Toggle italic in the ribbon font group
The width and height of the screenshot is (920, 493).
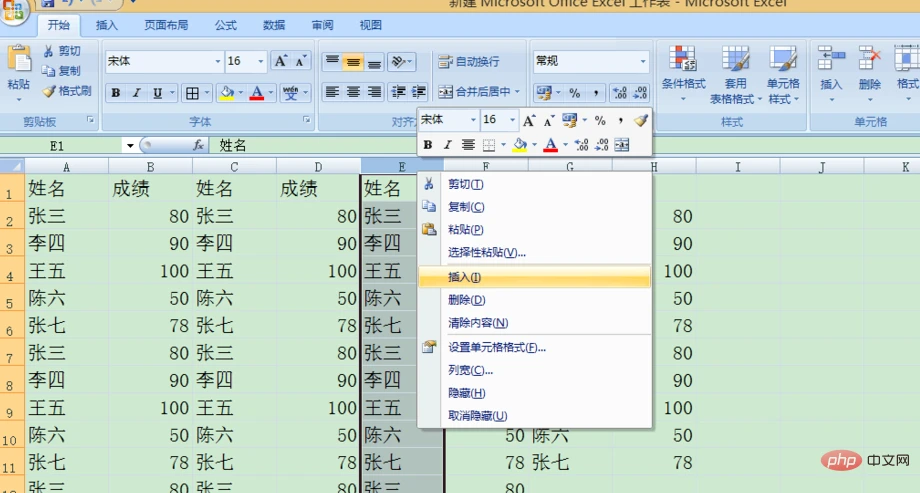[x=137, y=93]
